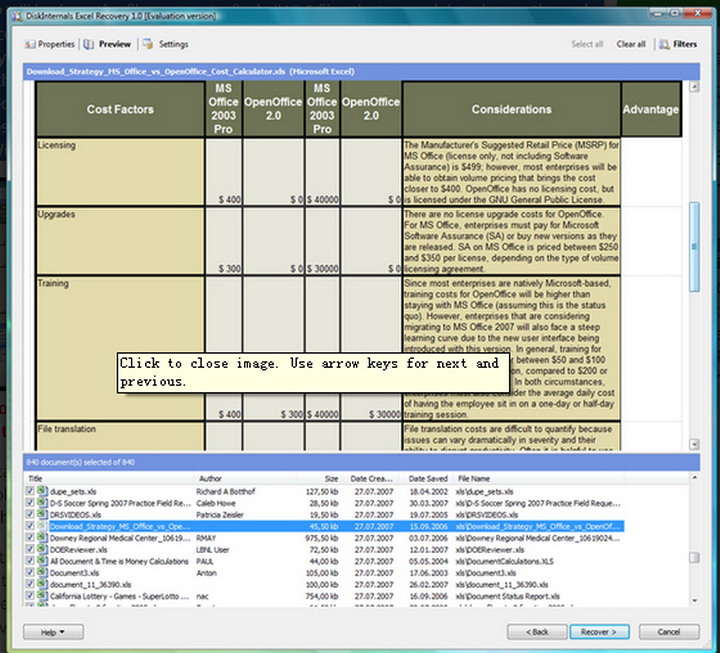The width and height of the screenshot is (720, 653).
Task: Uncheck the dupe_sets.xls checkbox
Action: click(x=31, y=492)
